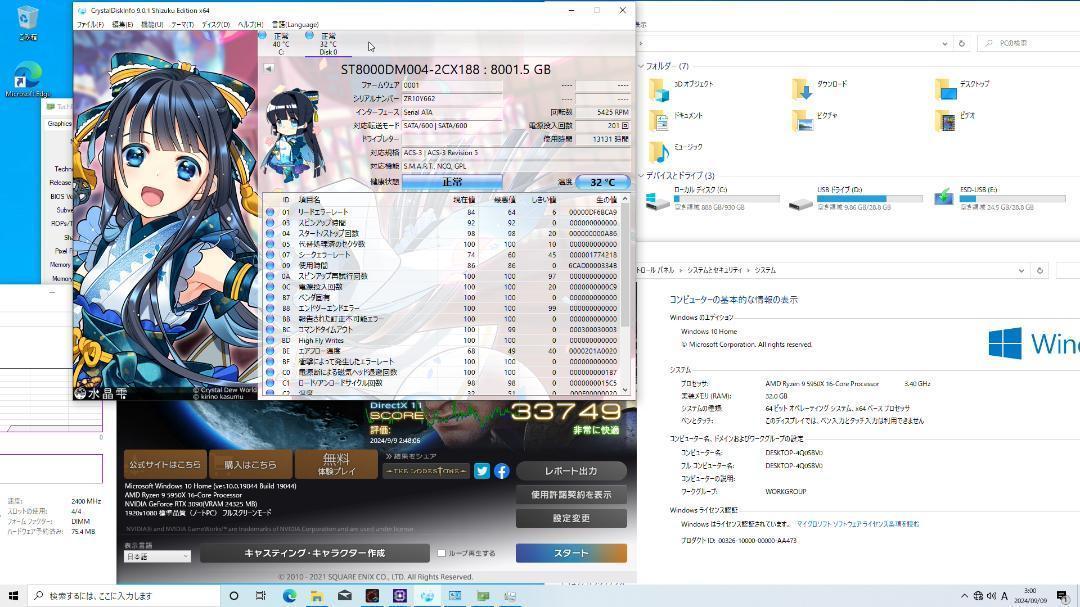
Task: Click the Explorer refresh icon
Action: (962, 43)
